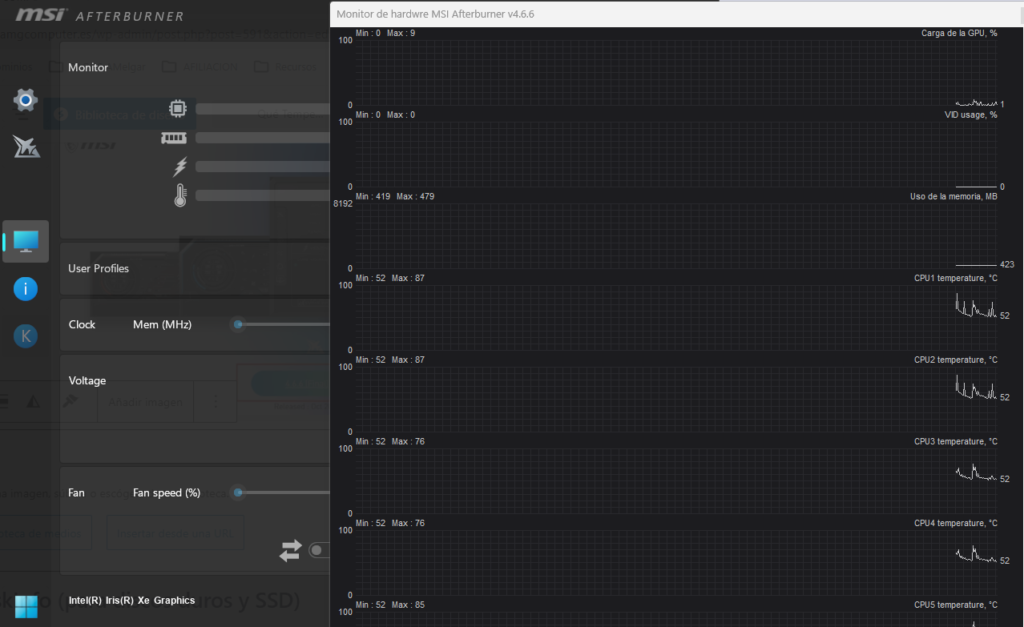
Task: Click the Intel(R) Iris(R) Xe Graphics label
Action: coord(131,601)
